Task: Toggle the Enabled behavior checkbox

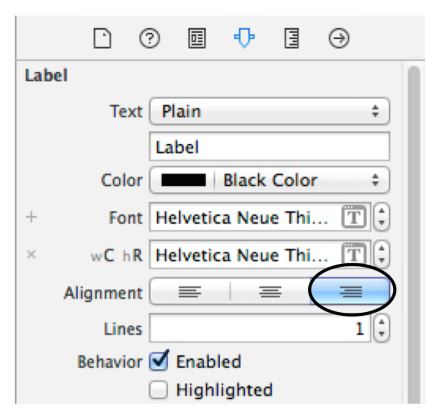Action: pyautogui.click(x=159, y=361)
